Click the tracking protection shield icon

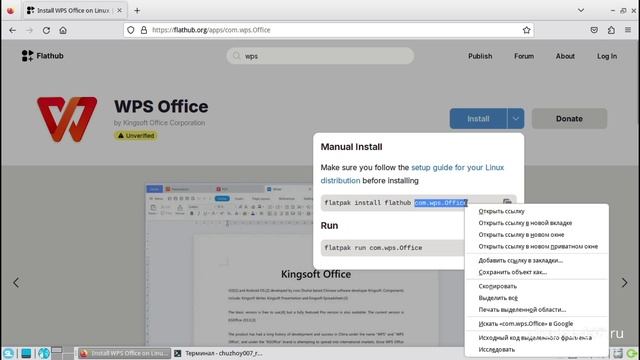click(x=131, y=30)
